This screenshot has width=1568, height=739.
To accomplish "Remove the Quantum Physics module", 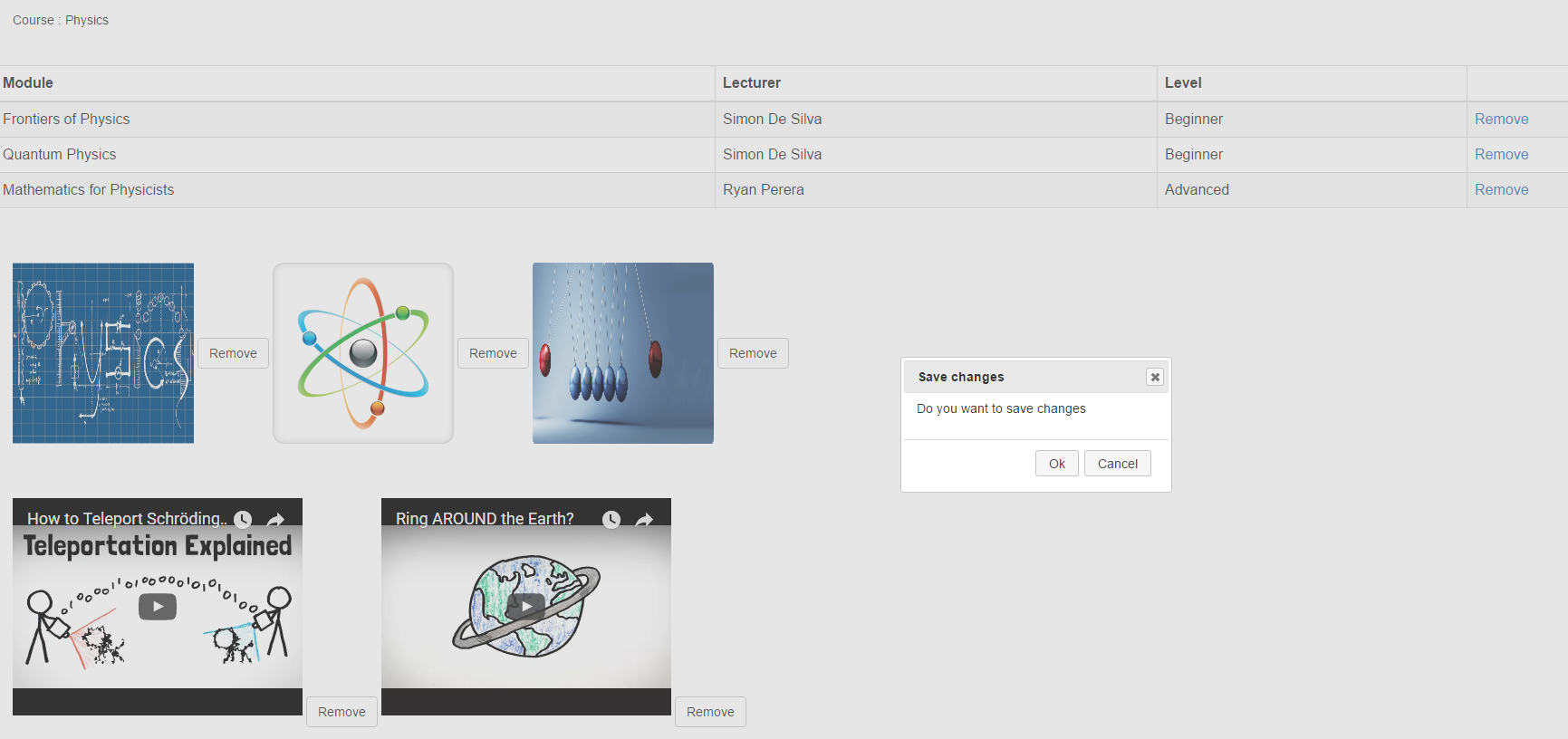I will click(1501, 154).
